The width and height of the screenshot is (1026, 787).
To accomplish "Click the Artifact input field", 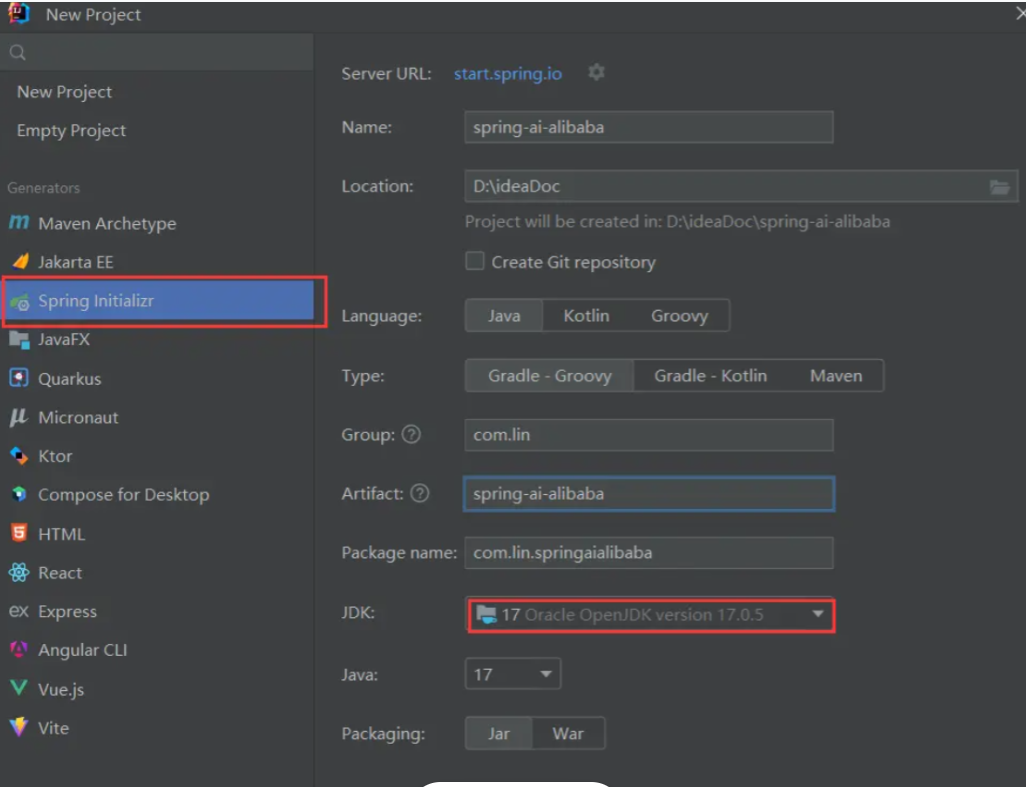I will [648, 493].
